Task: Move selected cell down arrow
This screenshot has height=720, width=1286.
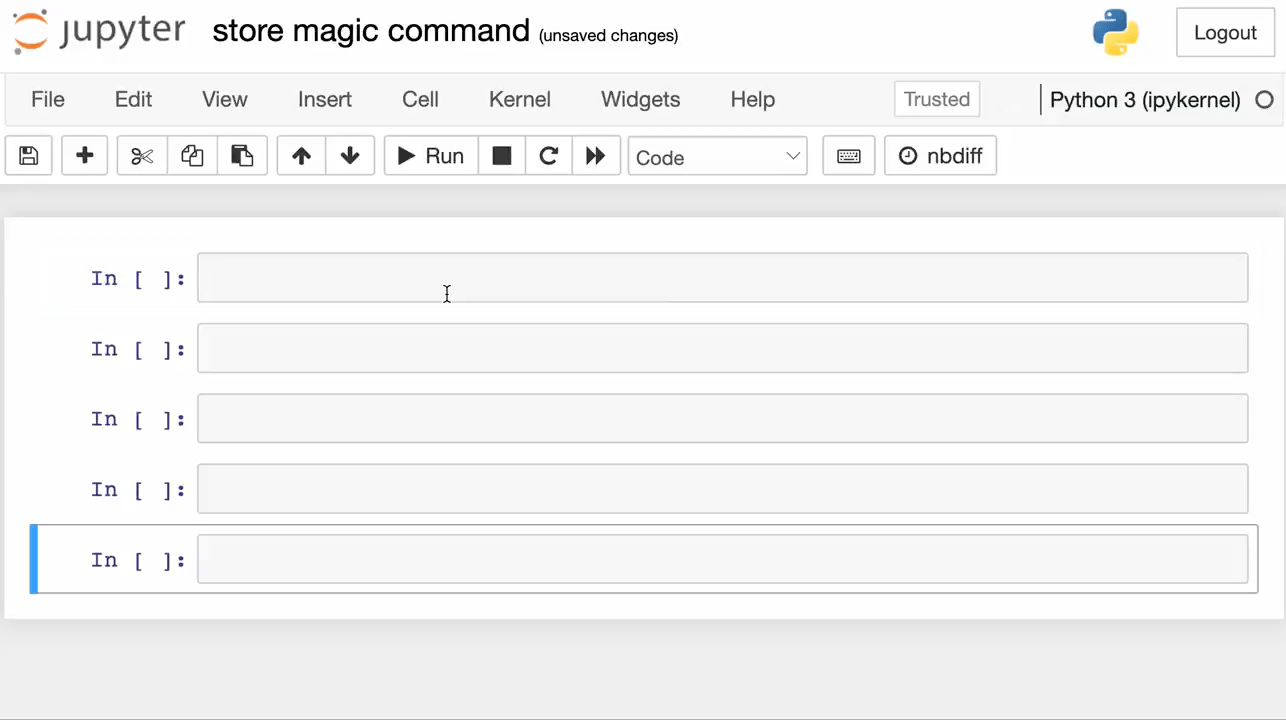Action: 350,156
